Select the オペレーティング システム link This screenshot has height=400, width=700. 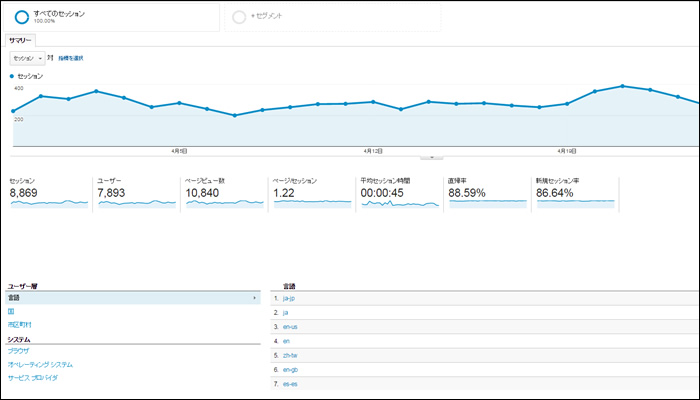pos(40,365)
